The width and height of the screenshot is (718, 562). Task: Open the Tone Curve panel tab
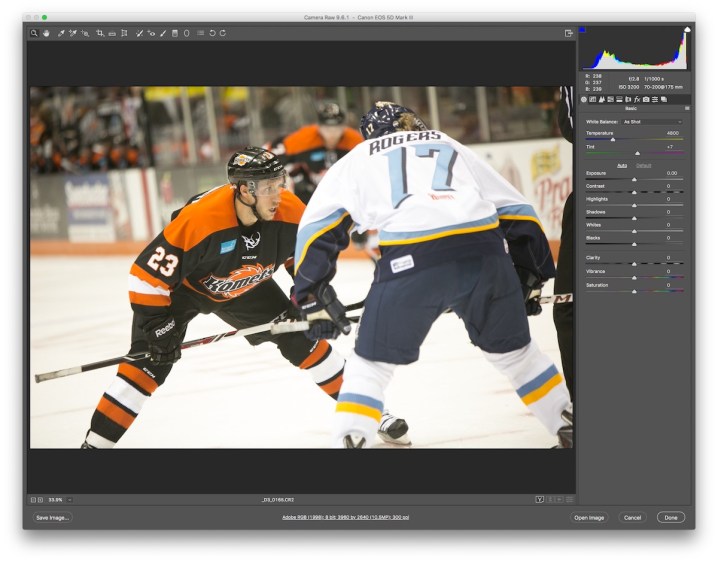[592, 99]
